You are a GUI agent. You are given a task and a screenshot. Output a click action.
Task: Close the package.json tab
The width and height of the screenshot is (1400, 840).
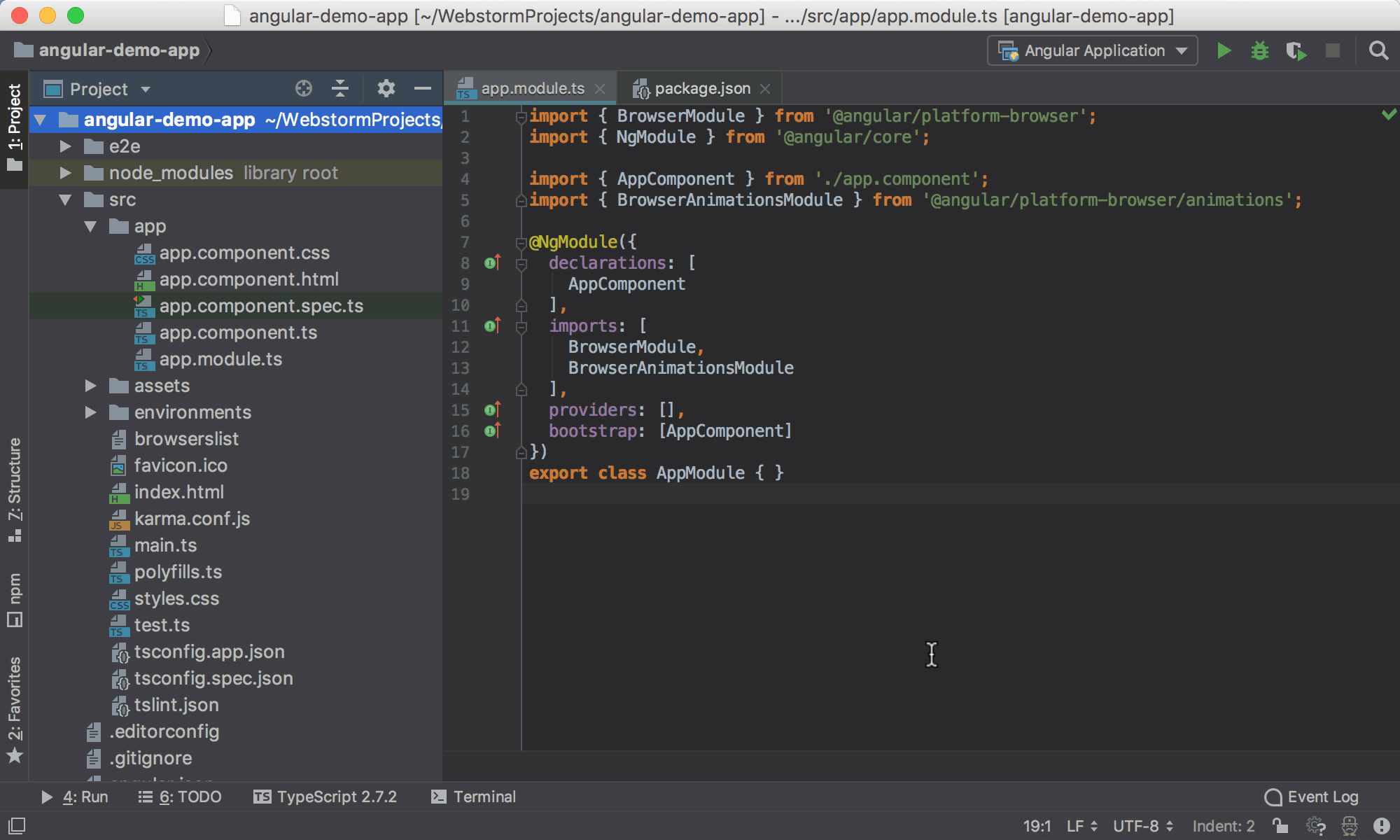(765, 89)
